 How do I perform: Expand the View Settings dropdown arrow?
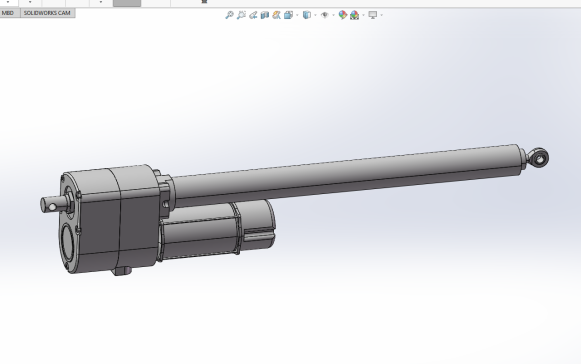(381, 15)
